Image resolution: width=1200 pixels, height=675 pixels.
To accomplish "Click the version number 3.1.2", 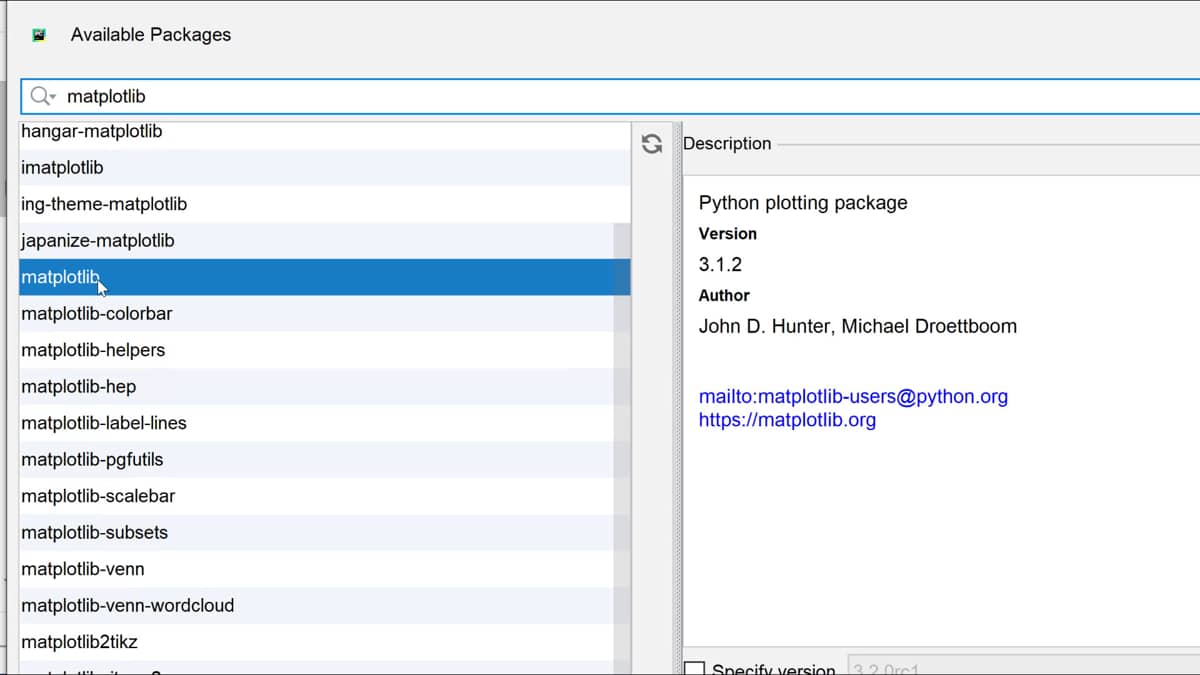I will (720, 265).
